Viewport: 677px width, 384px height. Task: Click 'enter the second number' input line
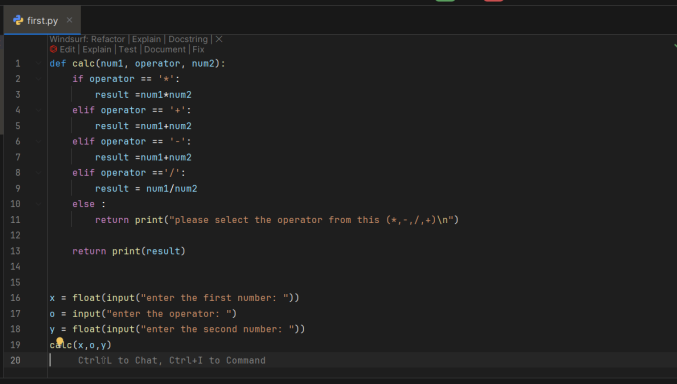point(177,329)
